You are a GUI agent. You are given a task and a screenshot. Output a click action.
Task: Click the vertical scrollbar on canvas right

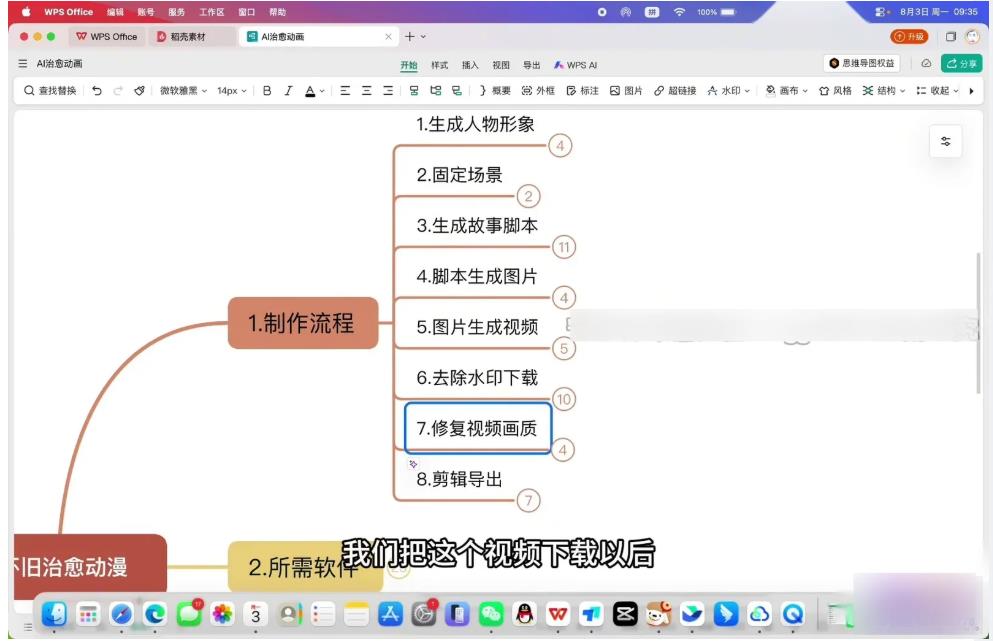click(x=978, y=323)
